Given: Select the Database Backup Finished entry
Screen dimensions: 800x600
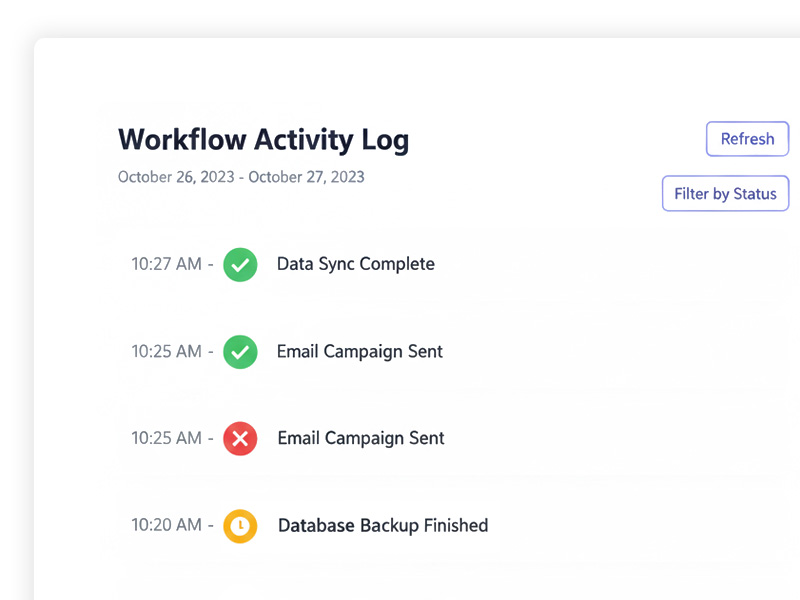Looking at the screenshot, I should tap(383, 525).
